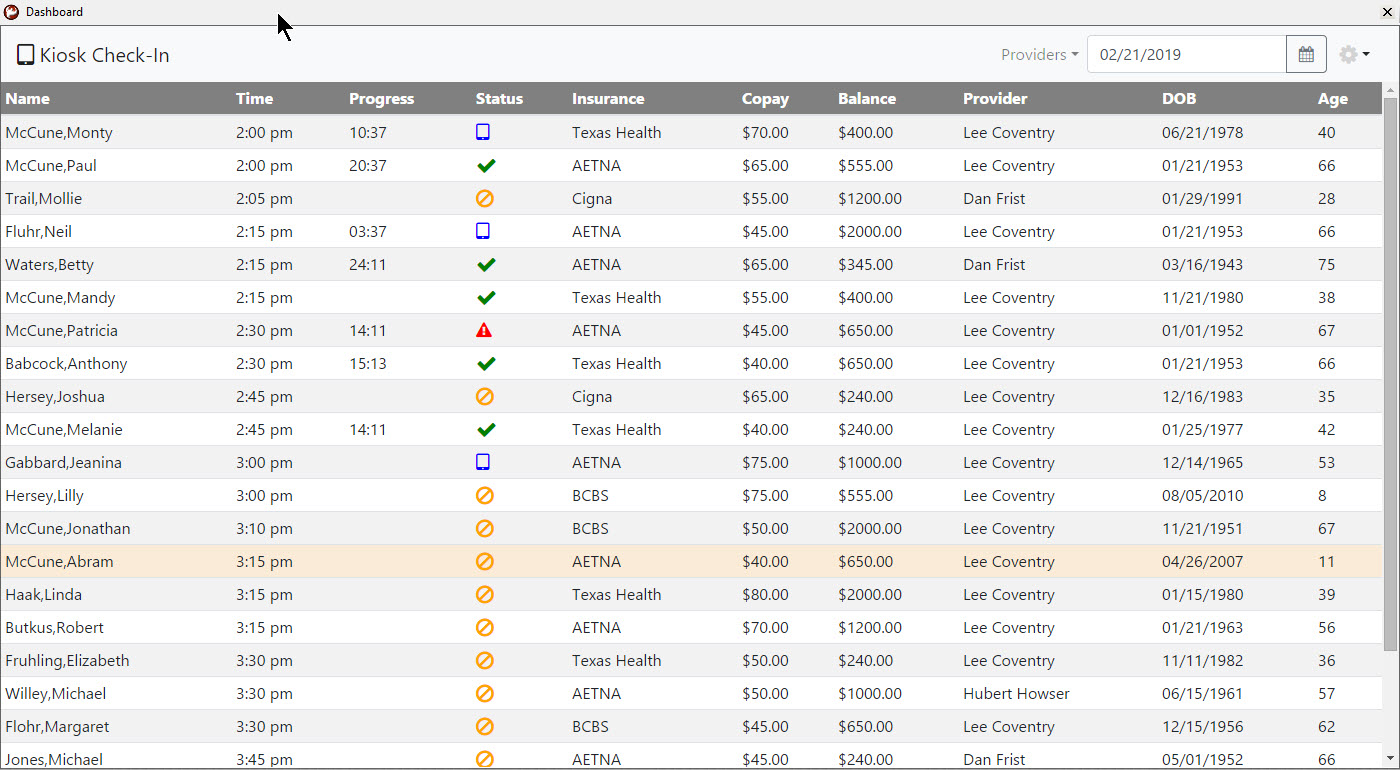This screenshot has width=1400, height=770.
Task: Click provider Hubert Howser for Willey,Michael
Action: 1016,693
